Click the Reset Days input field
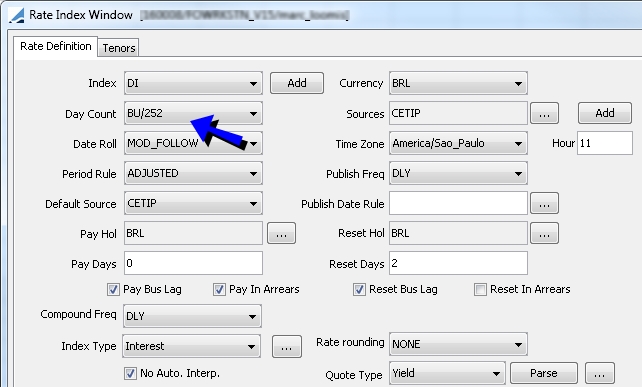 pos(458,263)
